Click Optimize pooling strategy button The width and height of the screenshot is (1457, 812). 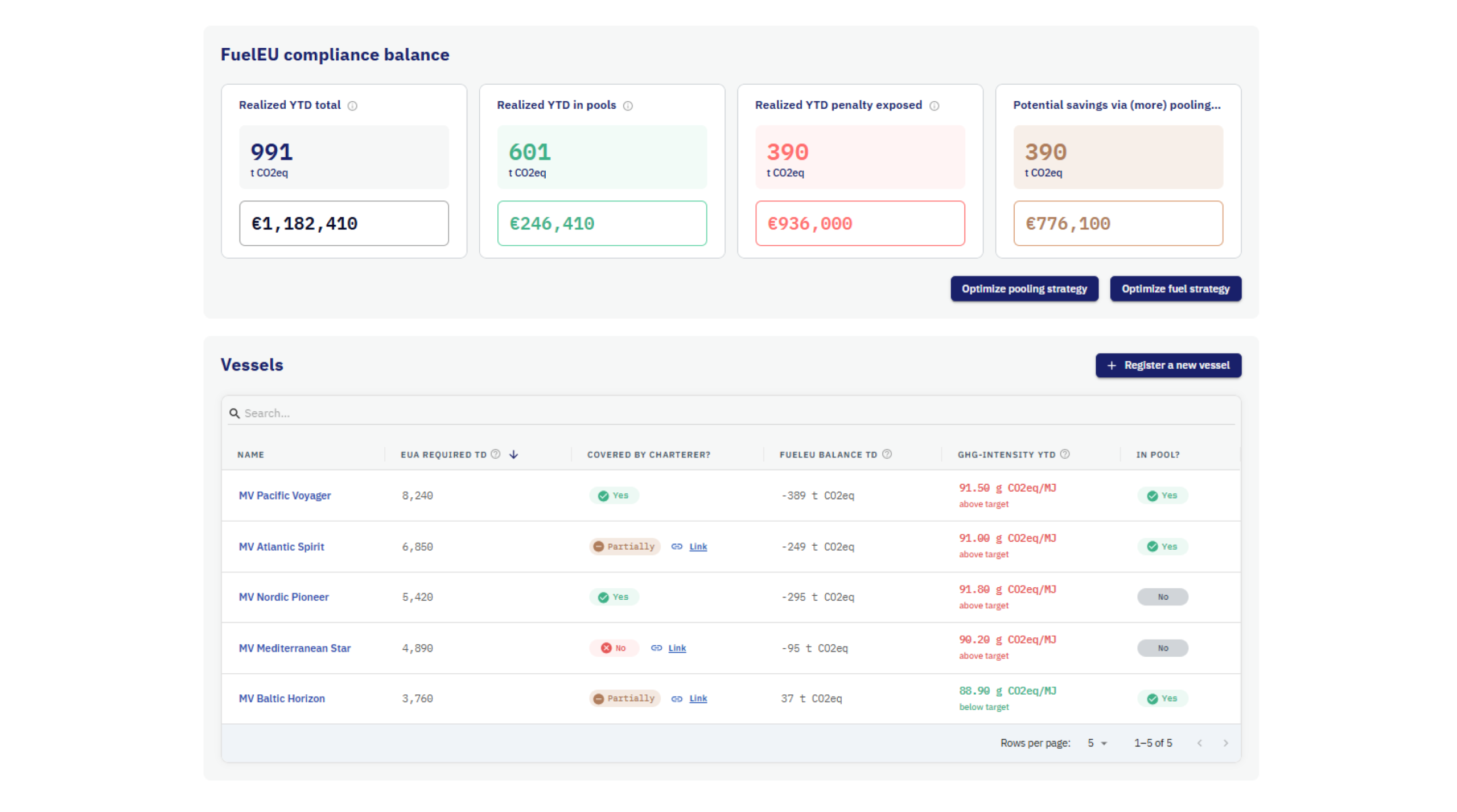click(x=1024, y=288)
